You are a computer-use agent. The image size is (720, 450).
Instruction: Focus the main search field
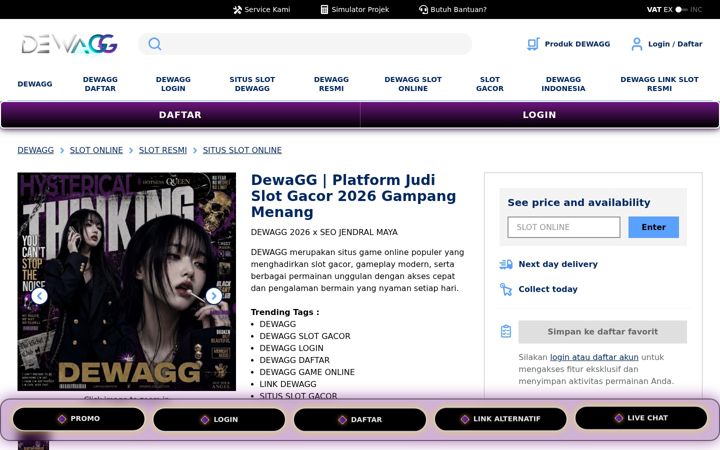(305, 44)
